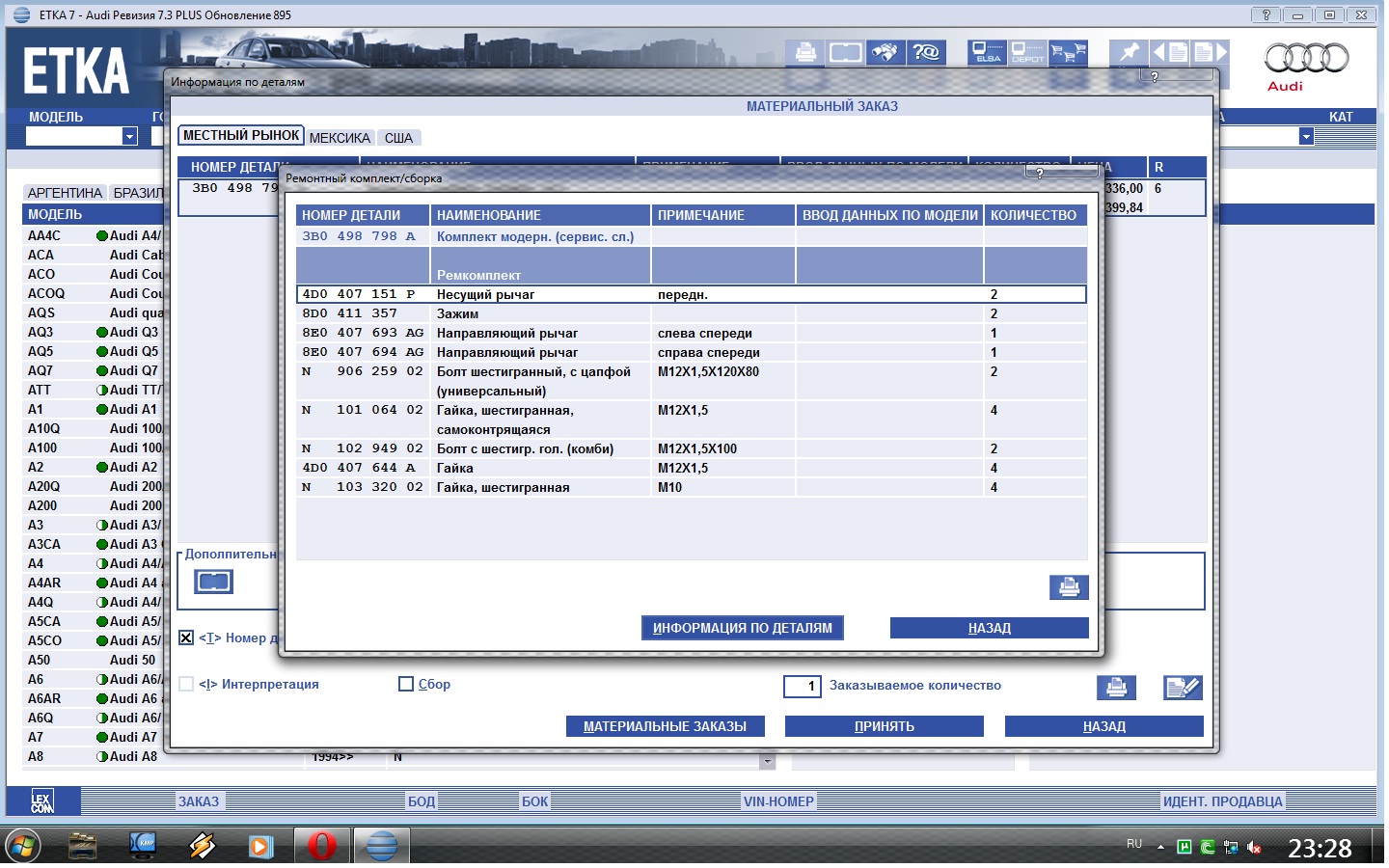The height and width of the screenshot is (868, 1389).
Task: Click the 3B0 498 798 A kit link
Action: (x=359, y=236)
